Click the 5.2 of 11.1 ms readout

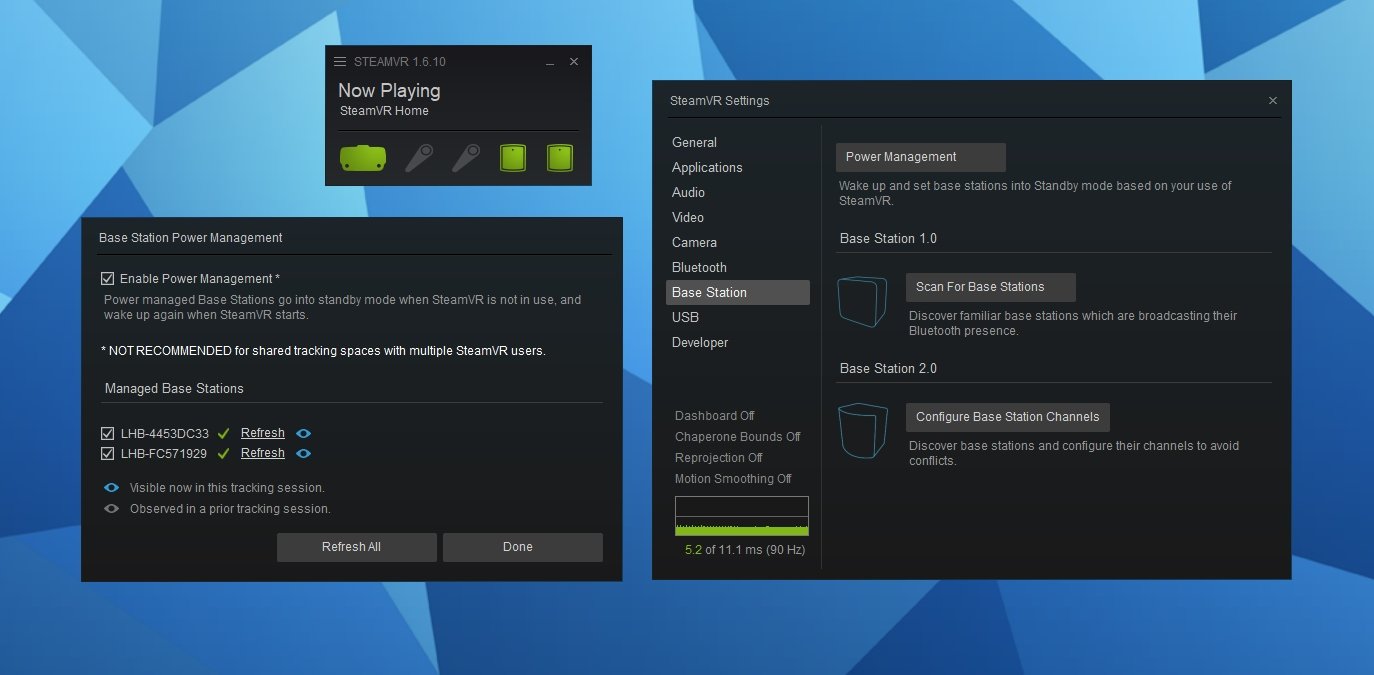[745, 550]
